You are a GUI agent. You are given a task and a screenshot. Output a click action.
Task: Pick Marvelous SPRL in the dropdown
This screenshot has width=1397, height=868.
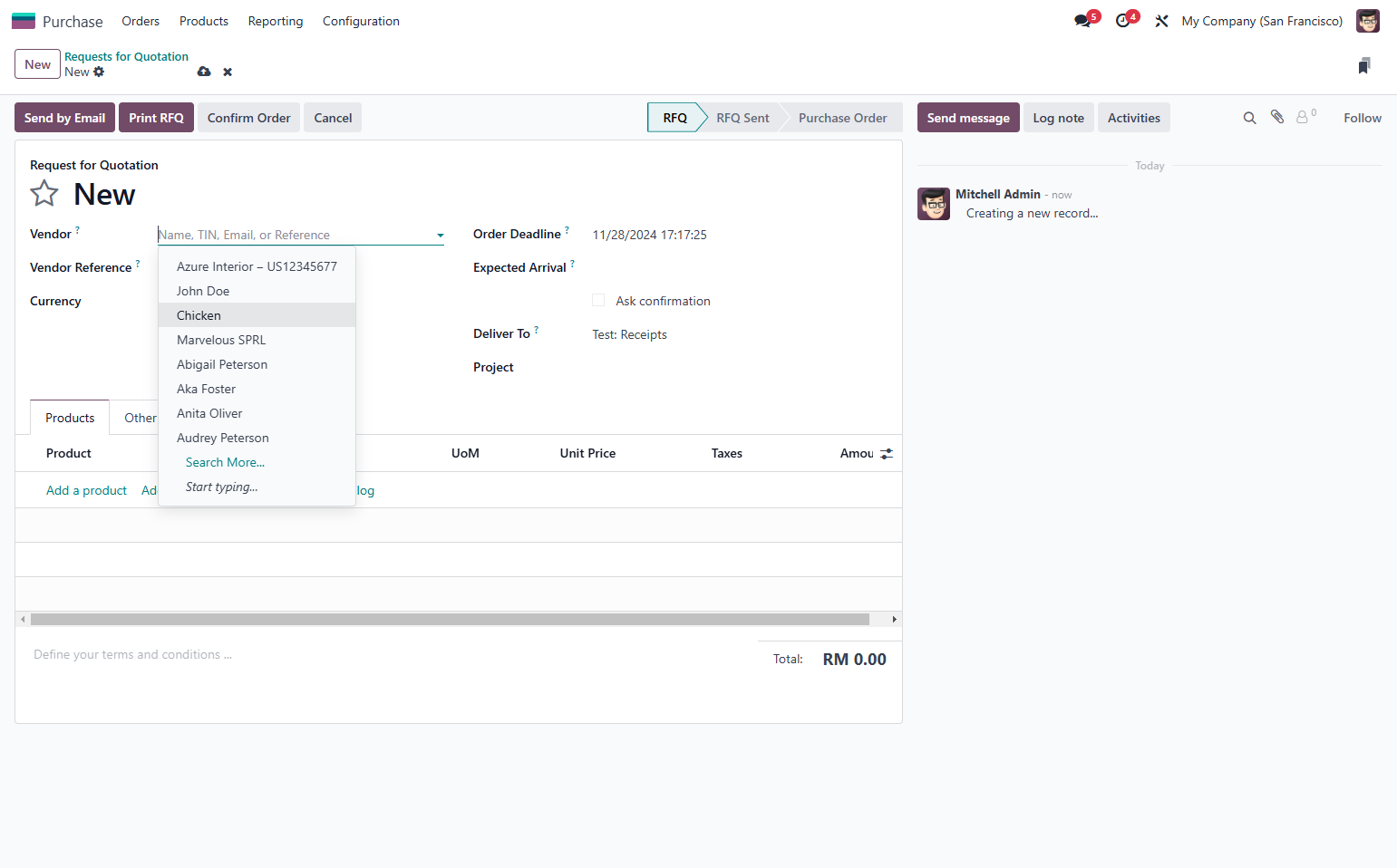pyautogui.click(x=257, y=340)
